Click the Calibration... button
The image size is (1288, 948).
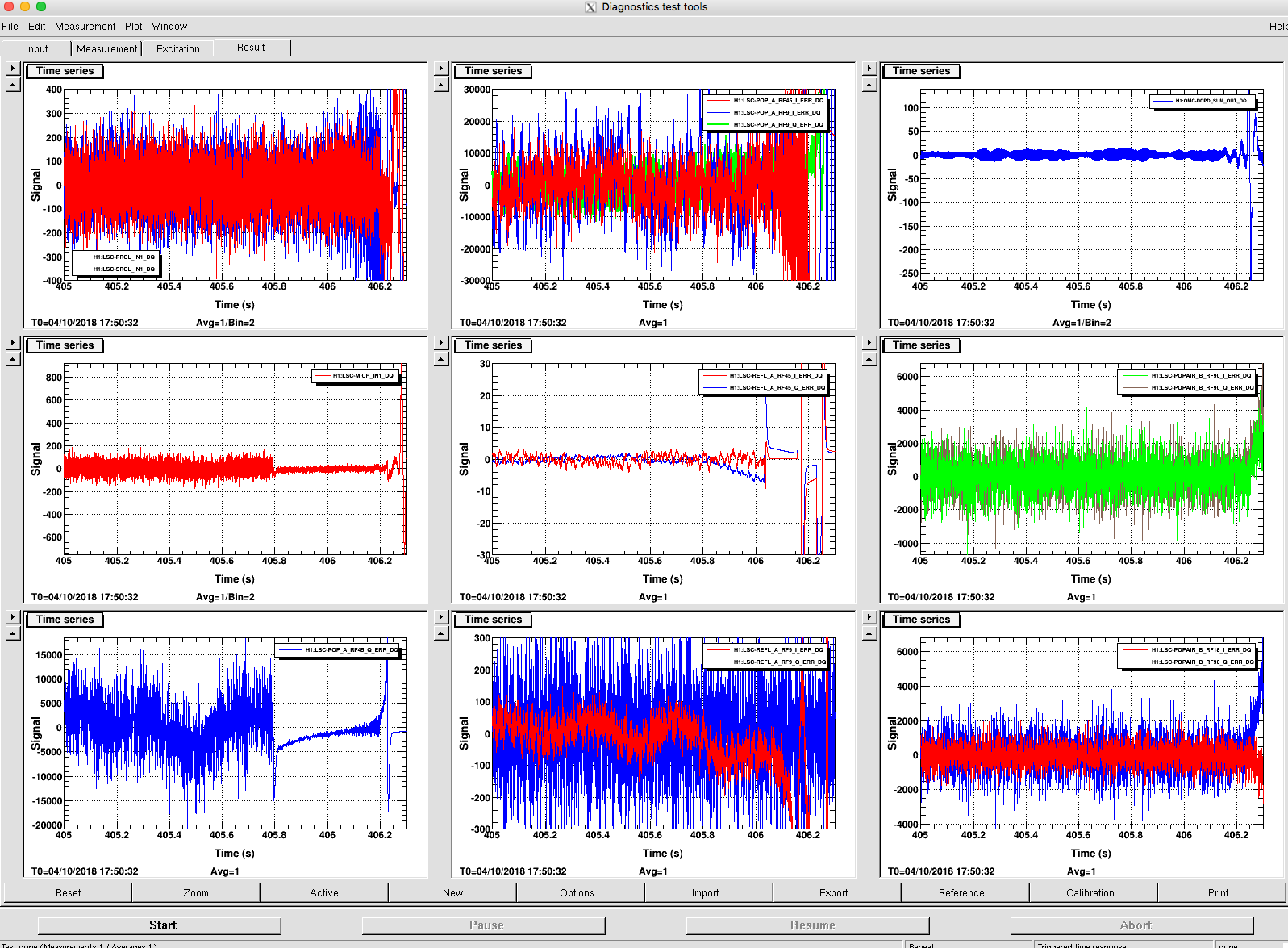click(x=1094, y=892)
